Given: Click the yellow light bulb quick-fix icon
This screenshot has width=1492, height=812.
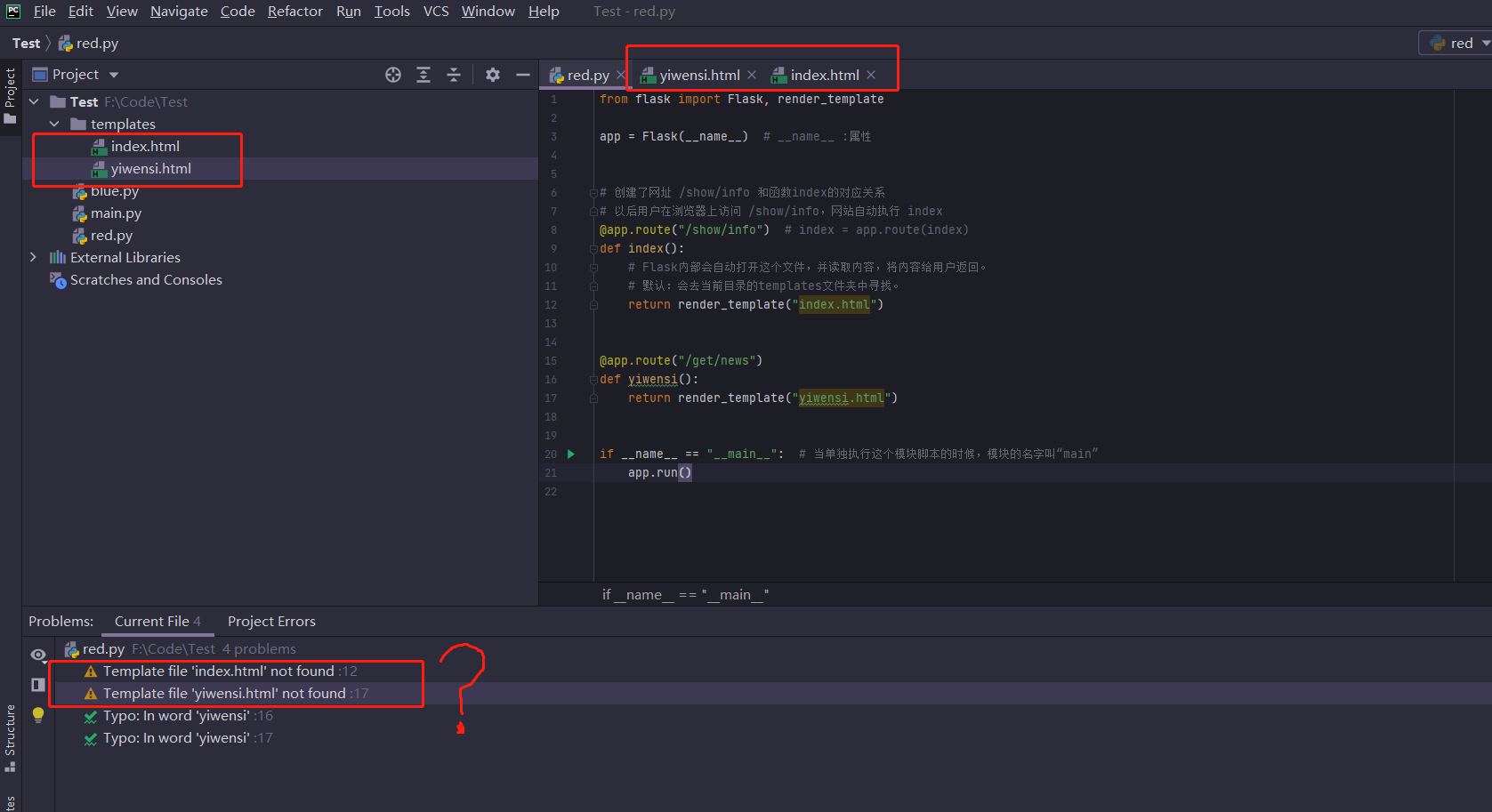Looking at the screenshot, I should point(38,714).
